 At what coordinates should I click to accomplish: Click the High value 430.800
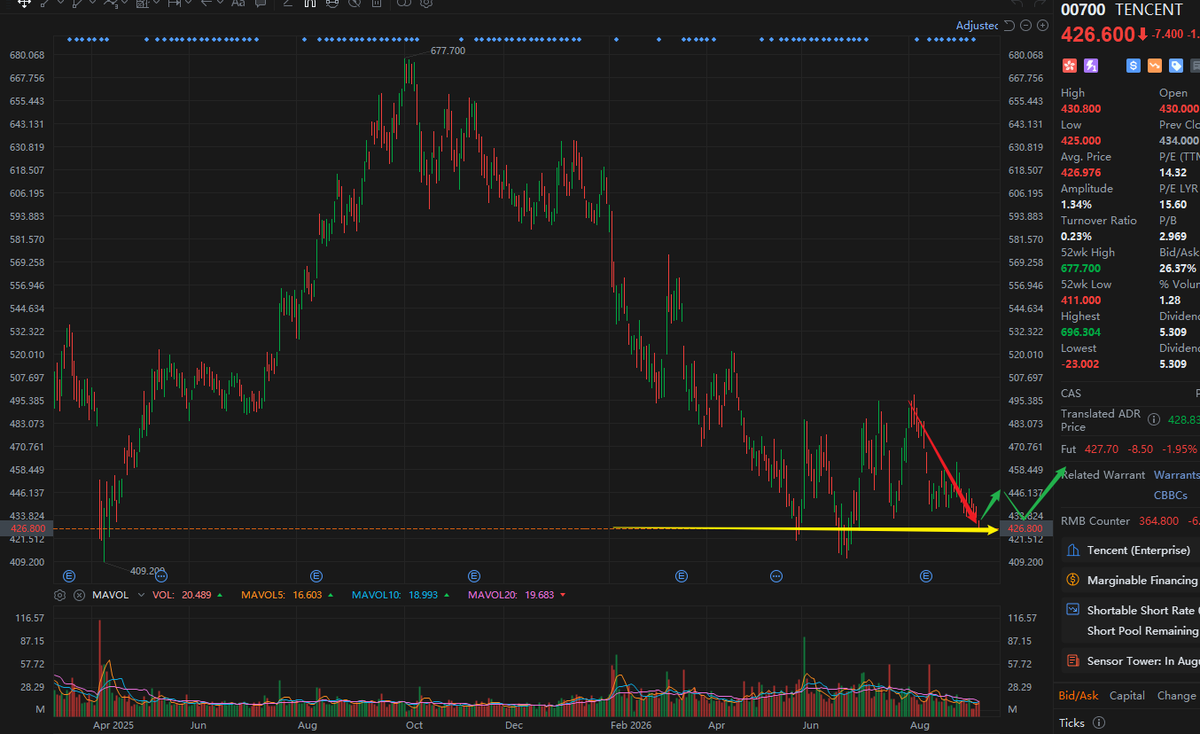click(1081, 108)
